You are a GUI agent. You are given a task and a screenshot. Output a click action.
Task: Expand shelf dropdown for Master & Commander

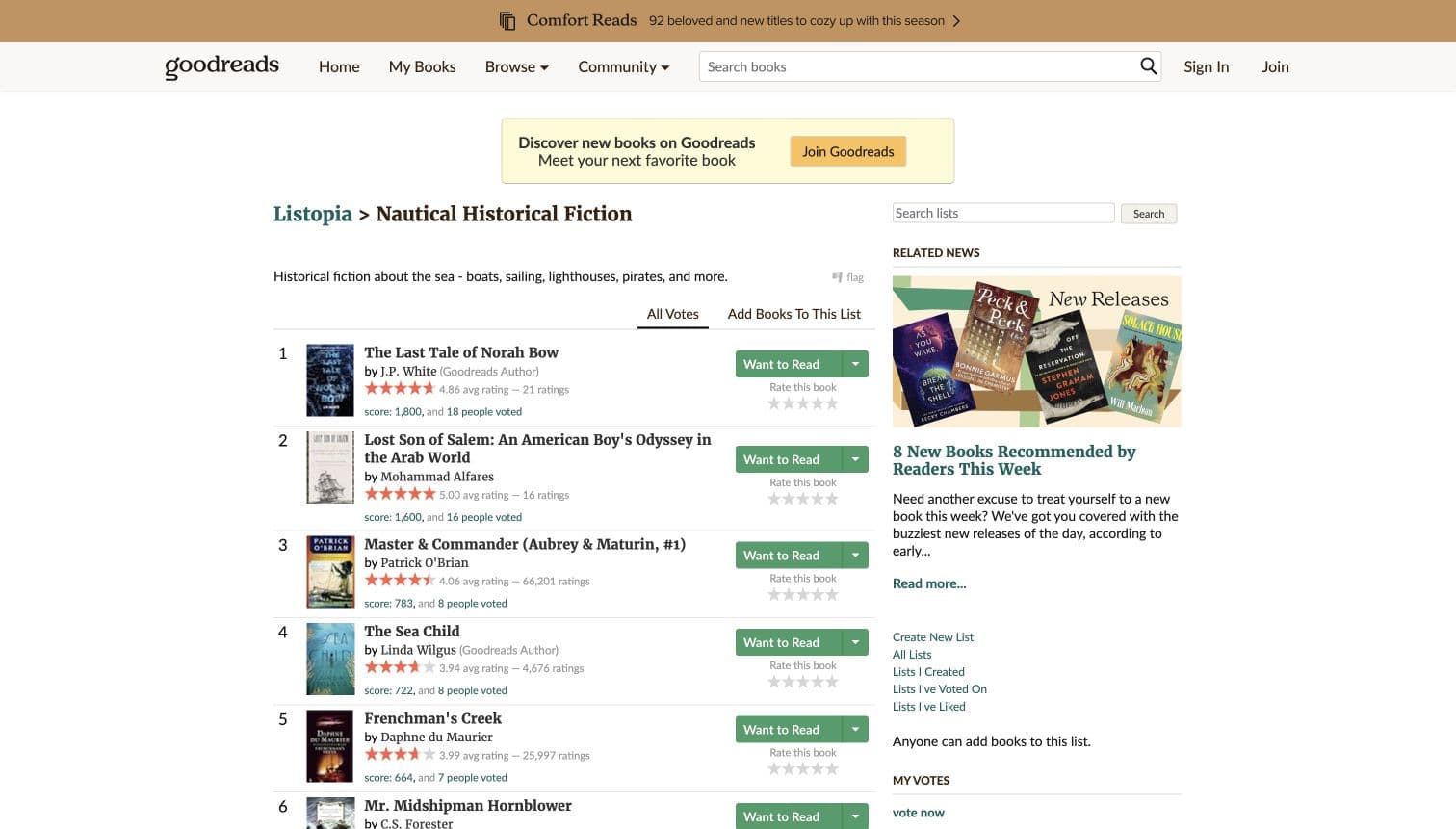[855, 556]
